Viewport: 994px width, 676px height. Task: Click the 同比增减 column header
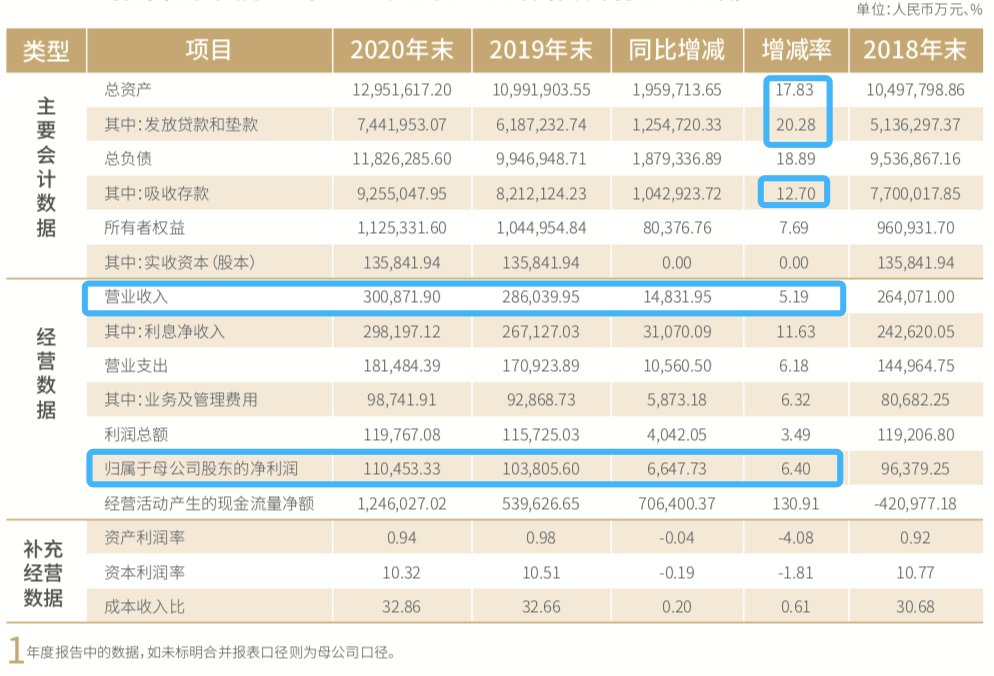click(x=676, y=51)
